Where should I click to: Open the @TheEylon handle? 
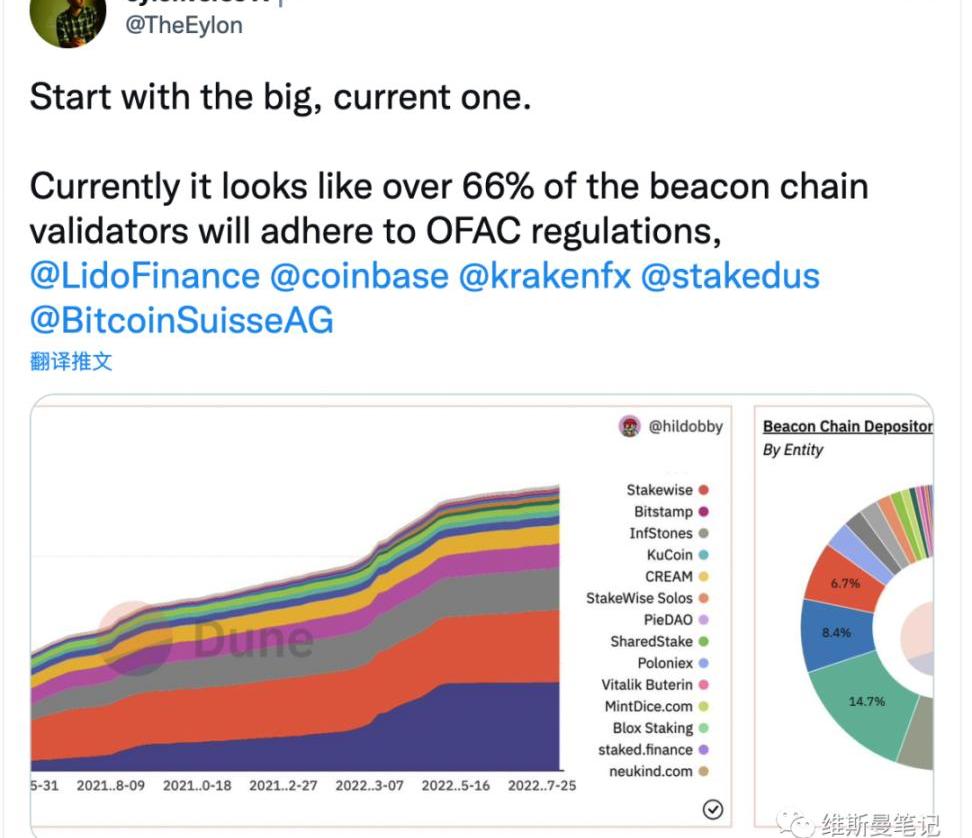pyautogui.click(x=183, y=25)
